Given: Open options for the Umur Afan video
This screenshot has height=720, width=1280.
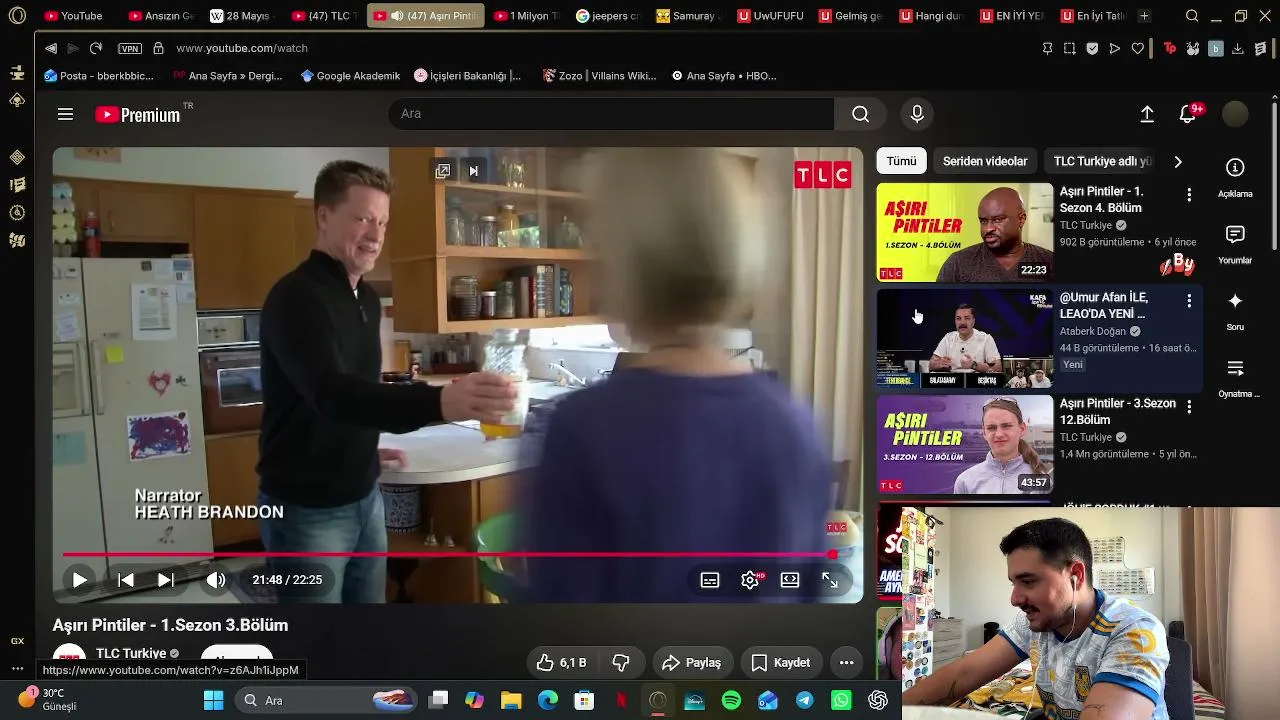Looking at the screenshot, I should tap(1189, 301).
